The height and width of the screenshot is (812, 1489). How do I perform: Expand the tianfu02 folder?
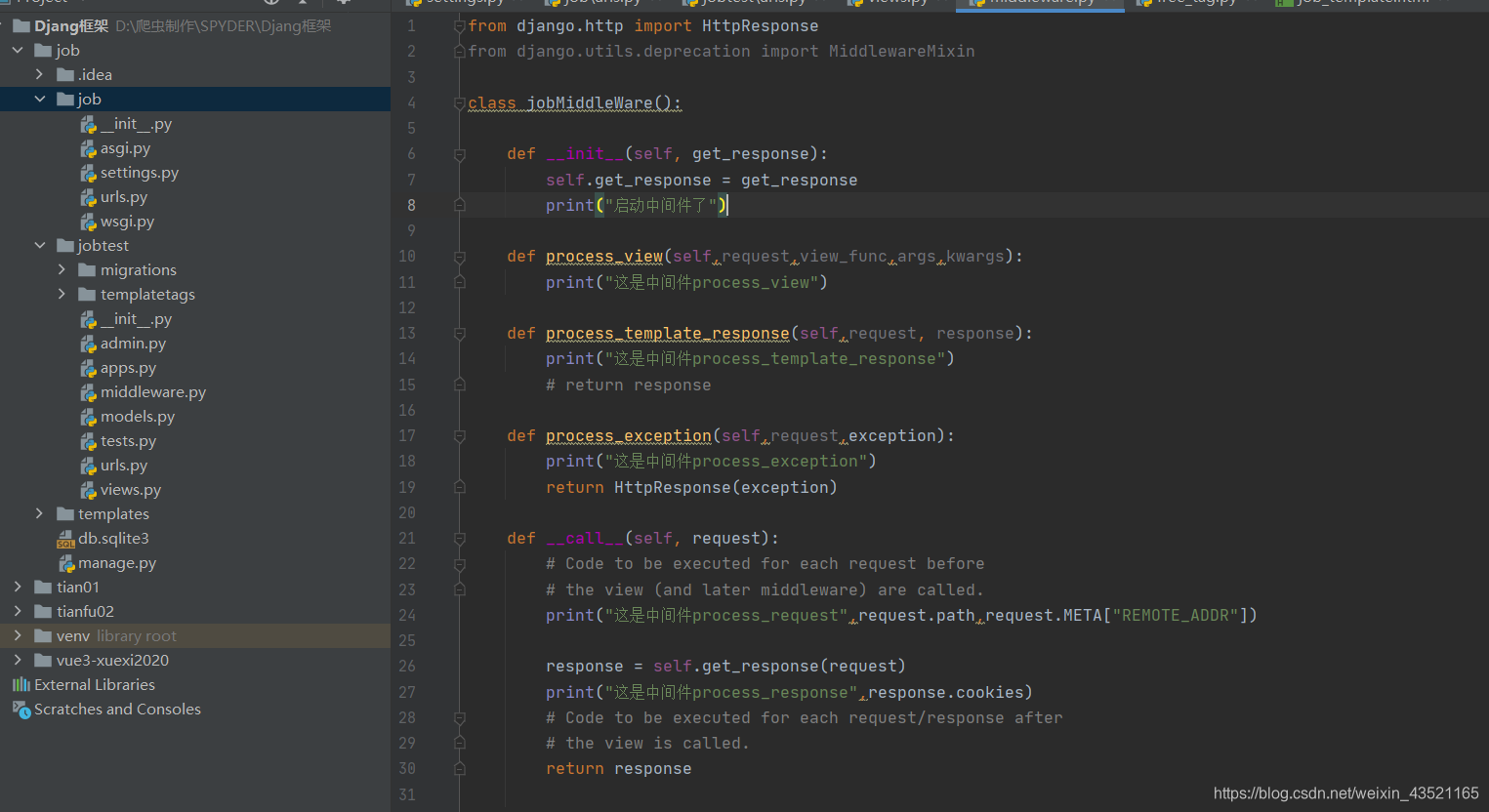pos(18,611)
